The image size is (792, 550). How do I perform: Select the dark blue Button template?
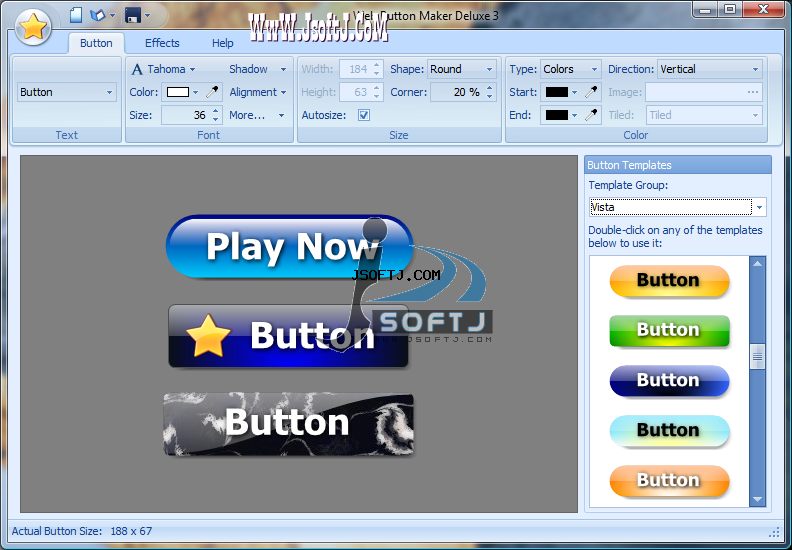tap(669, 380)
